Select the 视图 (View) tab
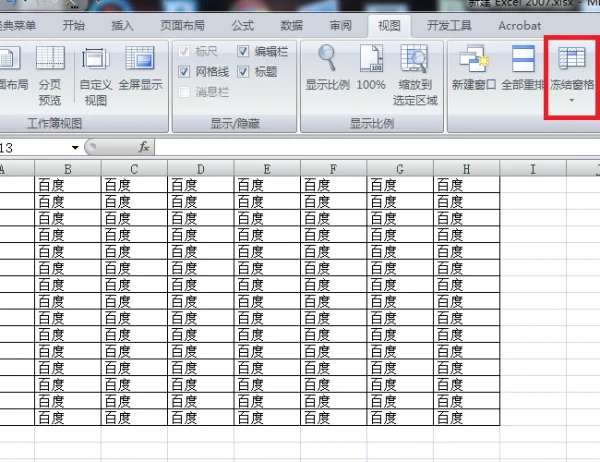This screenshot has width=600, height=462. tap(389, 26)
